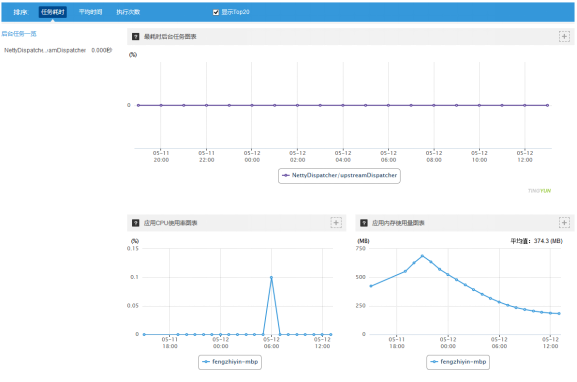Click 05-11 20:00 label on the top chart
Image resolution: width=577 pixels, height=382 pixels.
[161, 156]
